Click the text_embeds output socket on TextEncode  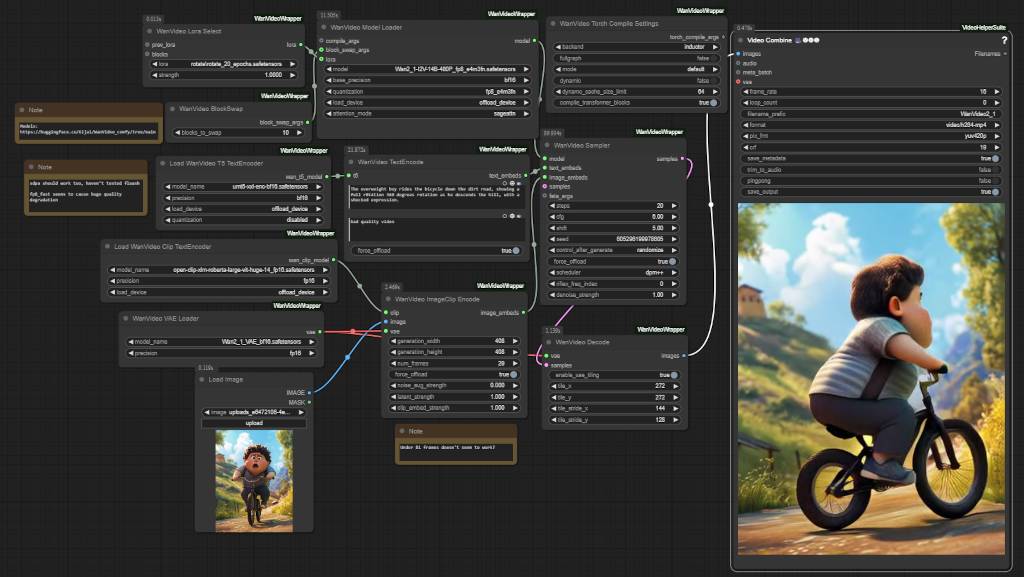click(x=526, y=176)
